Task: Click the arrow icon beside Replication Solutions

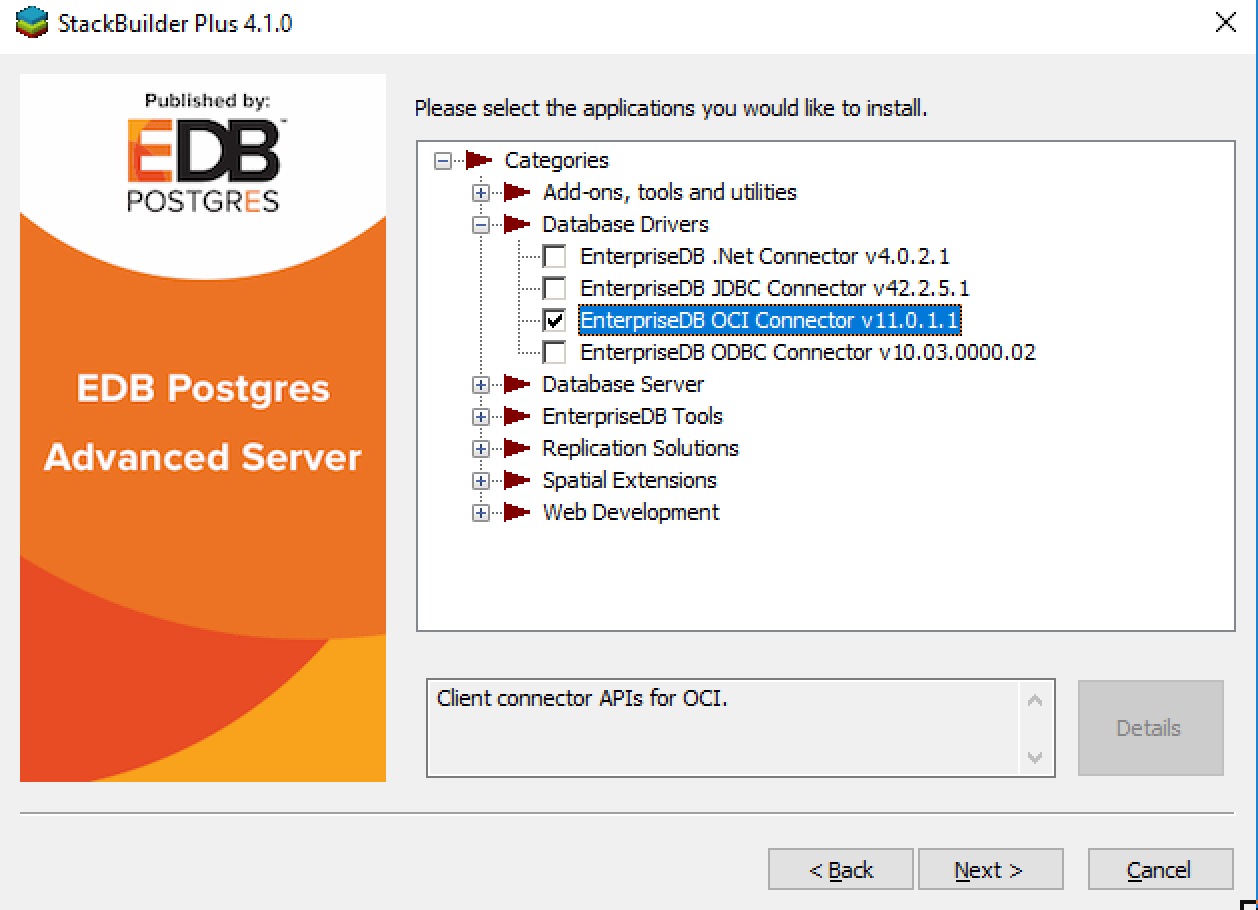Action: 517,448
